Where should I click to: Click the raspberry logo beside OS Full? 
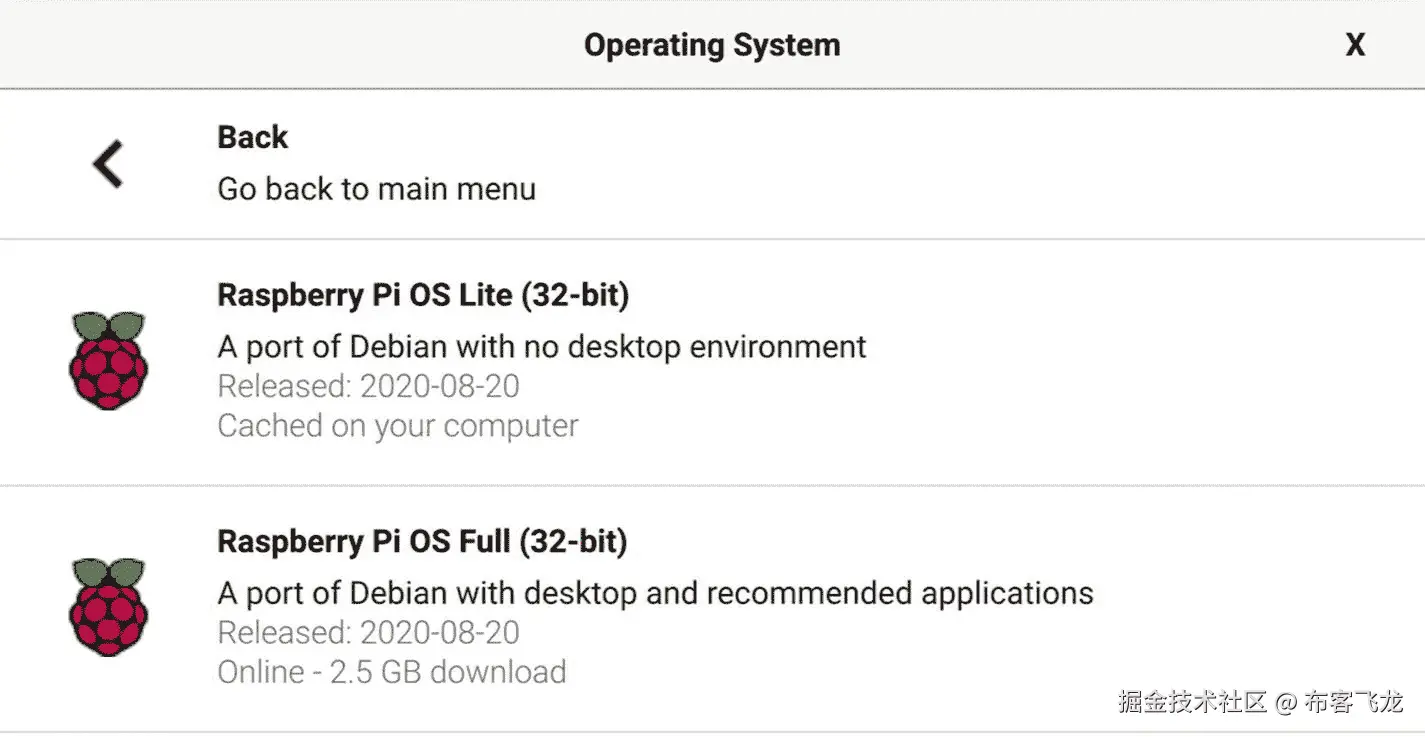click(x=108, y=607)
